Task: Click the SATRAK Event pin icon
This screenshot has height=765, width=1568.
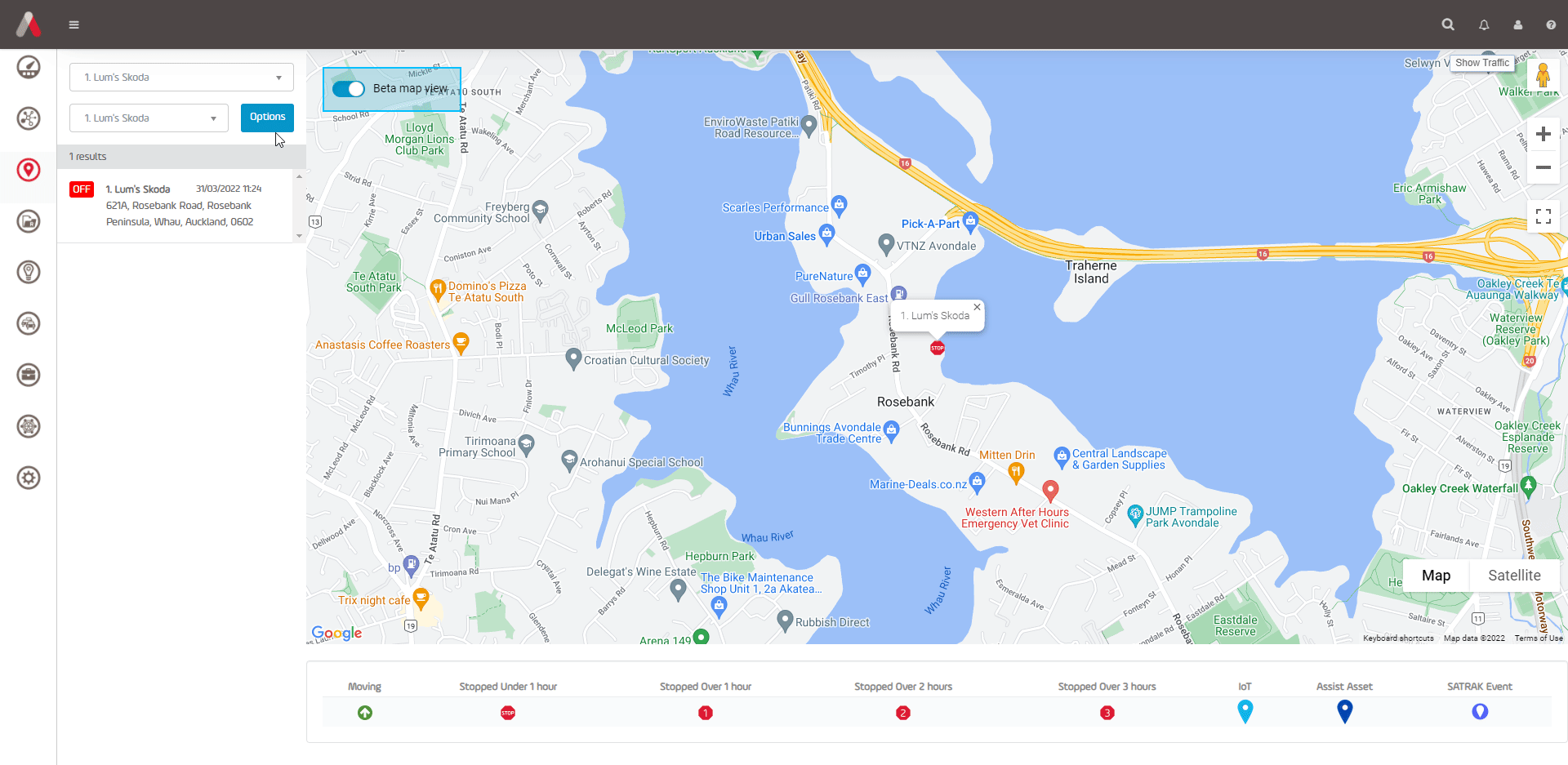Action: pos(1480,712)
